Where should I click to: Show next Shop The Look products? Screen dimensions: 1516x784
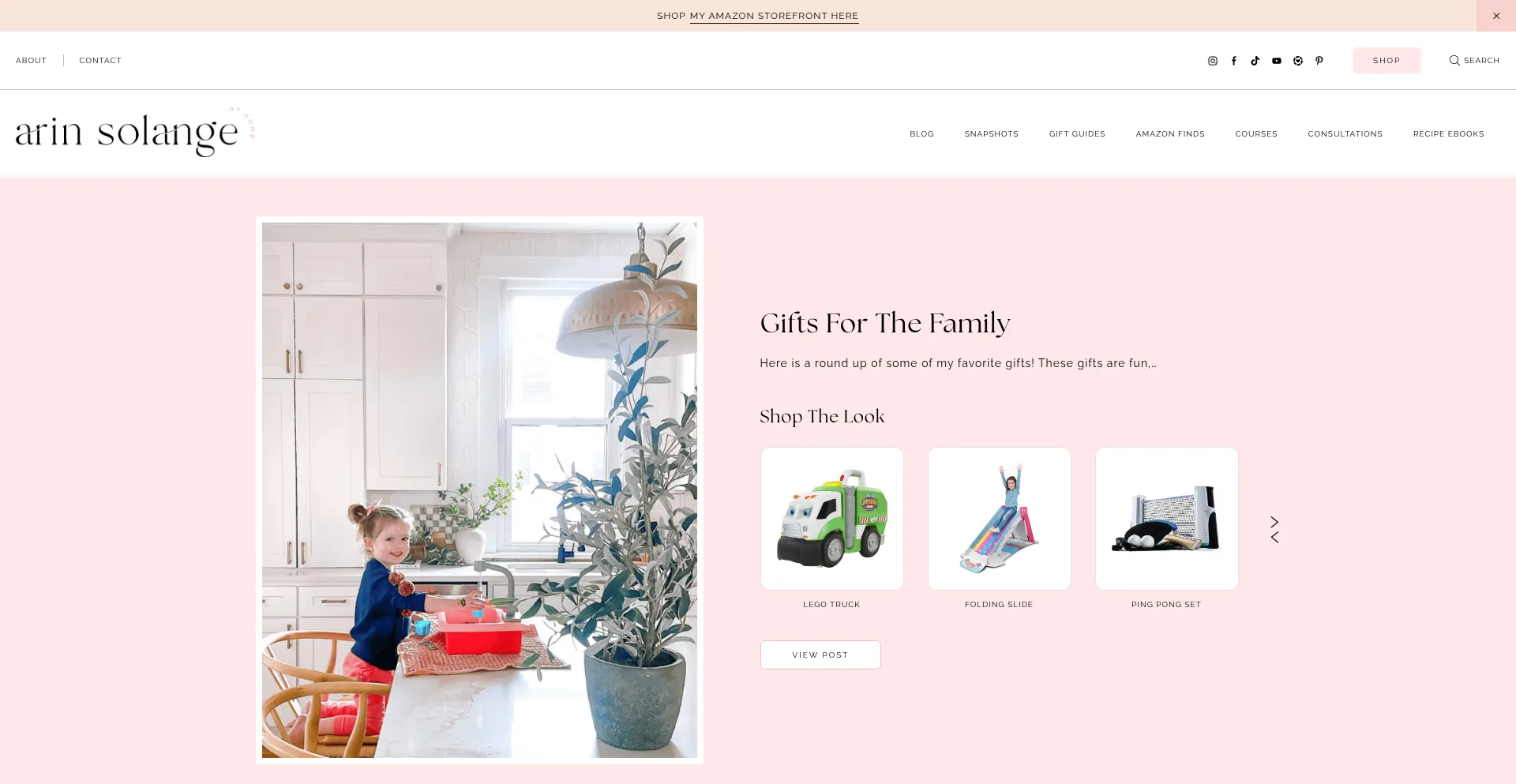(x=1274, y=522)
